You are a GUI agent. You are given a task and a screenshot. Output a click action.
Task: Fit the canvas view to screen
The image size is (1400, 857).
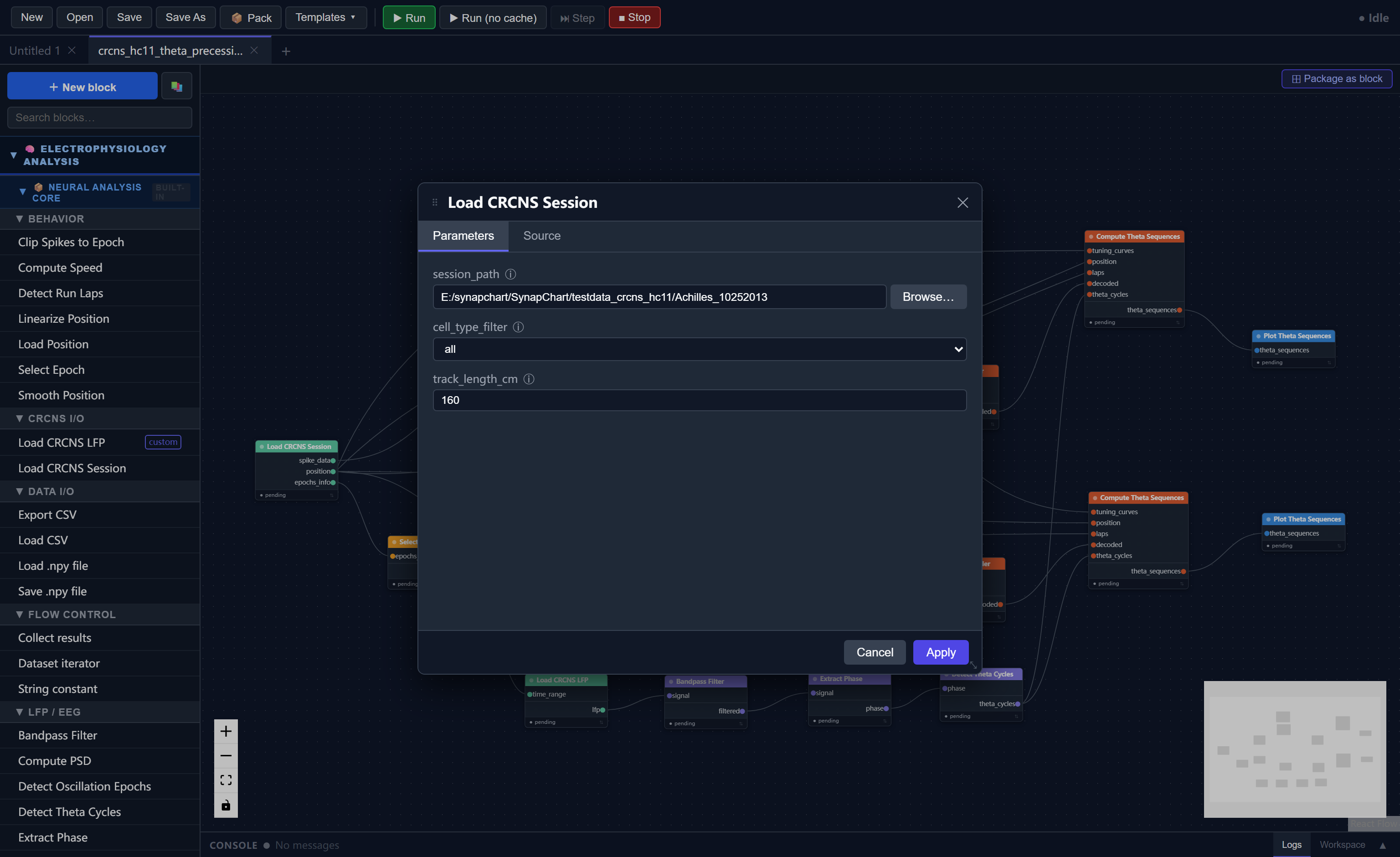point(226,780)
